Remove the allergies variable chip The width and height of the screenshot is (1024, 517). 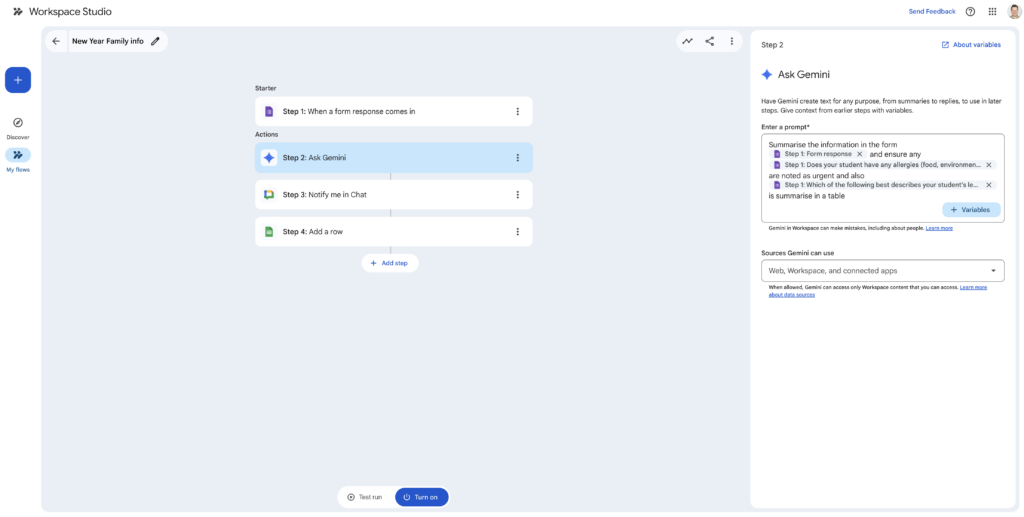coord(989,165)
